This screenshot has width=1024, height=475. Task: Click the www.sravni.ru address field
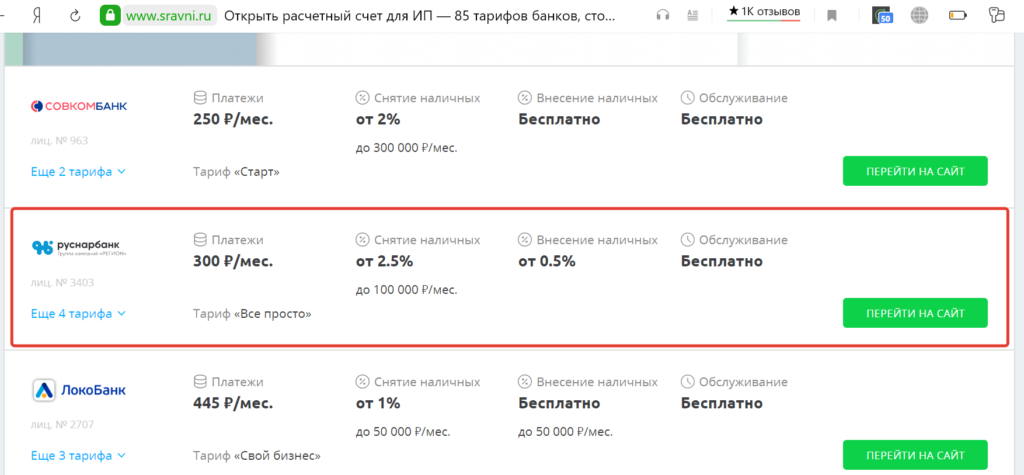point(170,16)
